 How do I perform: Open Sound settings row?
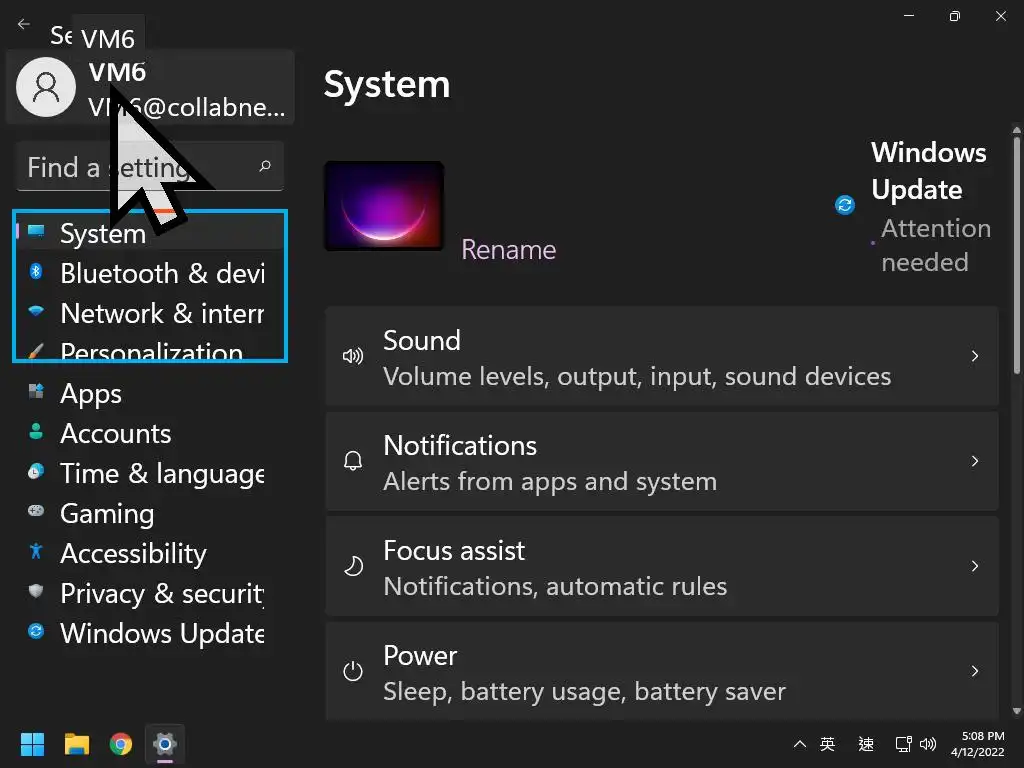662,357
